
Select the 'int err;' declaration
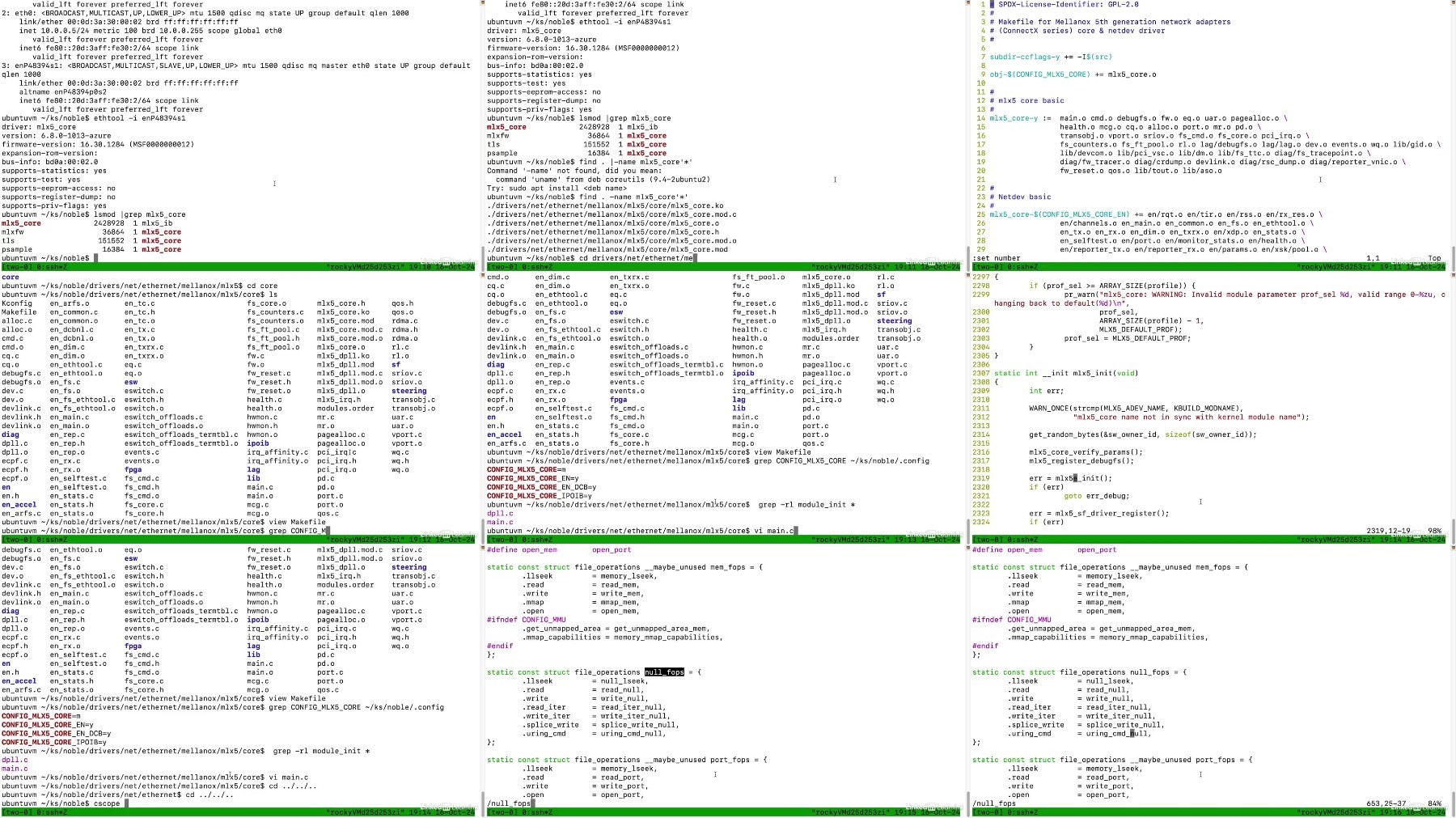click(1046, 391)
